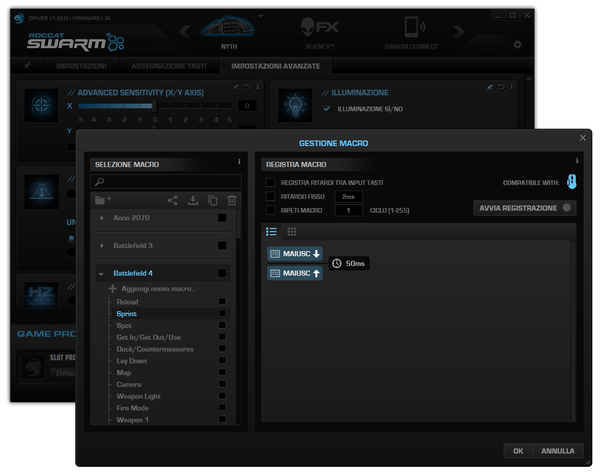This screenshot has height=474, width=600.
Task: Pin the Illuminazione panel
Action: click(x=489, y=87)
